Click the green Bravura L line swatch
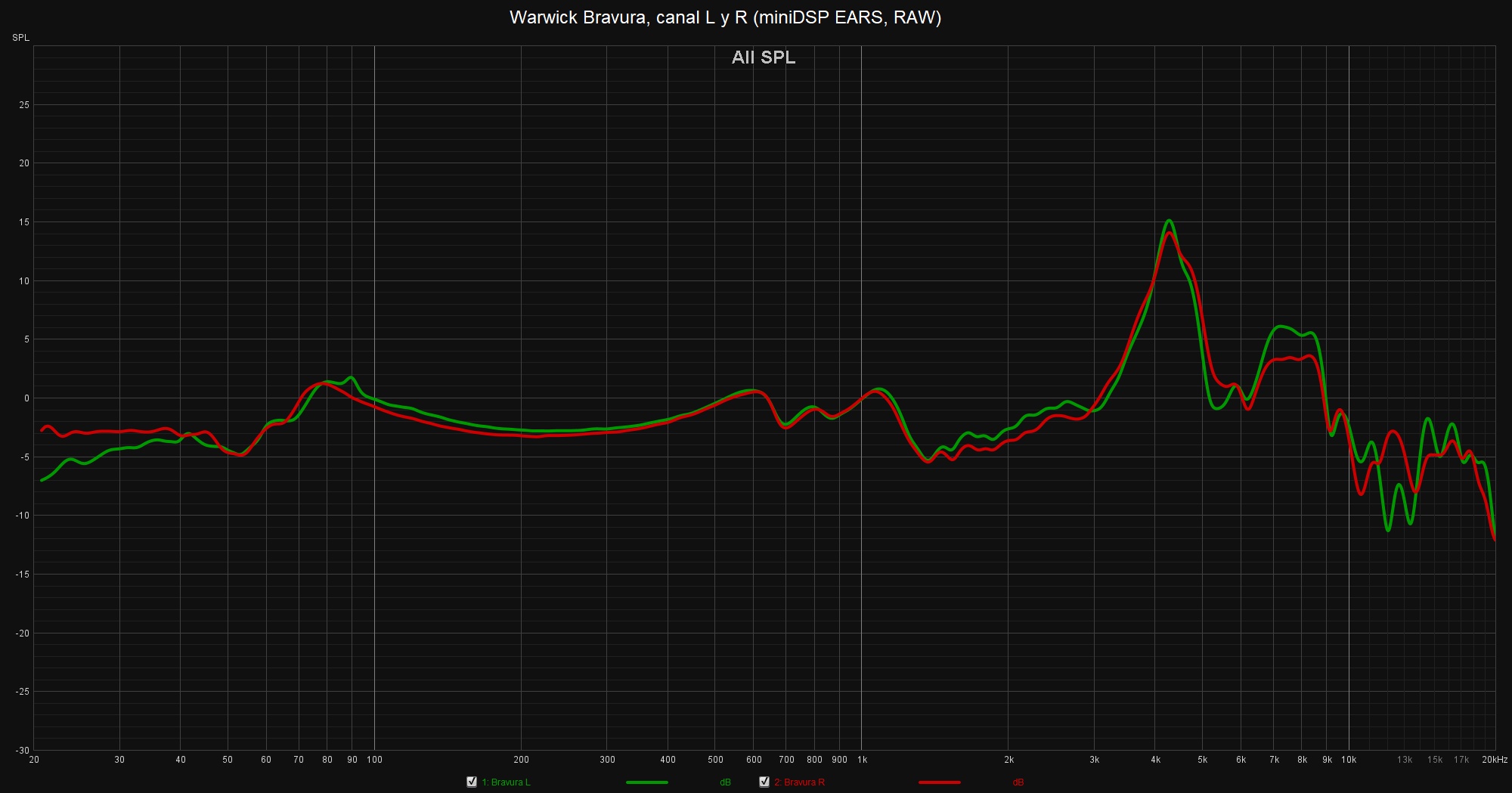 click(x=646, y=782)
